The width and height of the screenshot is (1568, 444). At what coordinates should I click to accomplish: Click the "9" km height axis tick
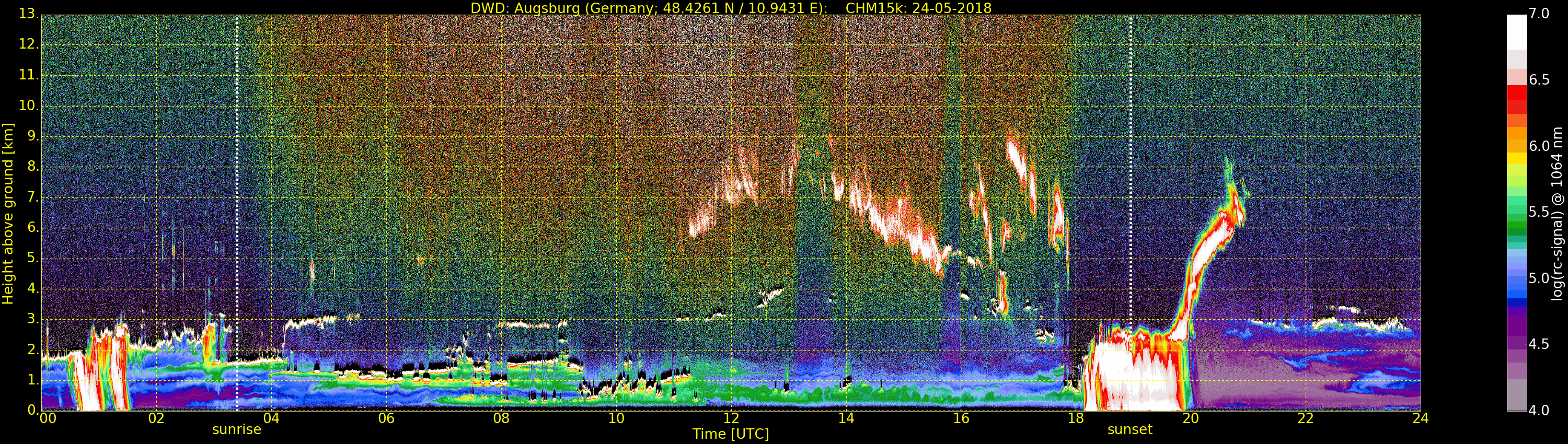coord(33,136)
